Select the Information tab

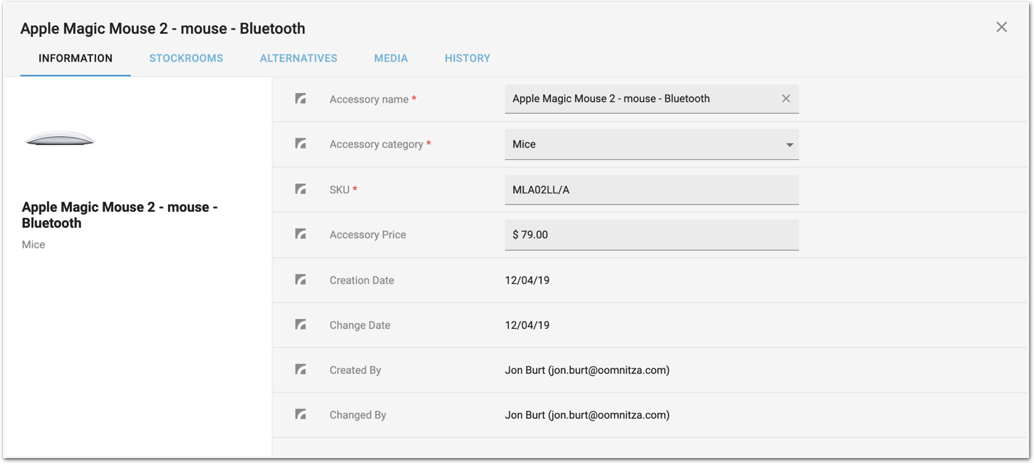pos(75,58)
